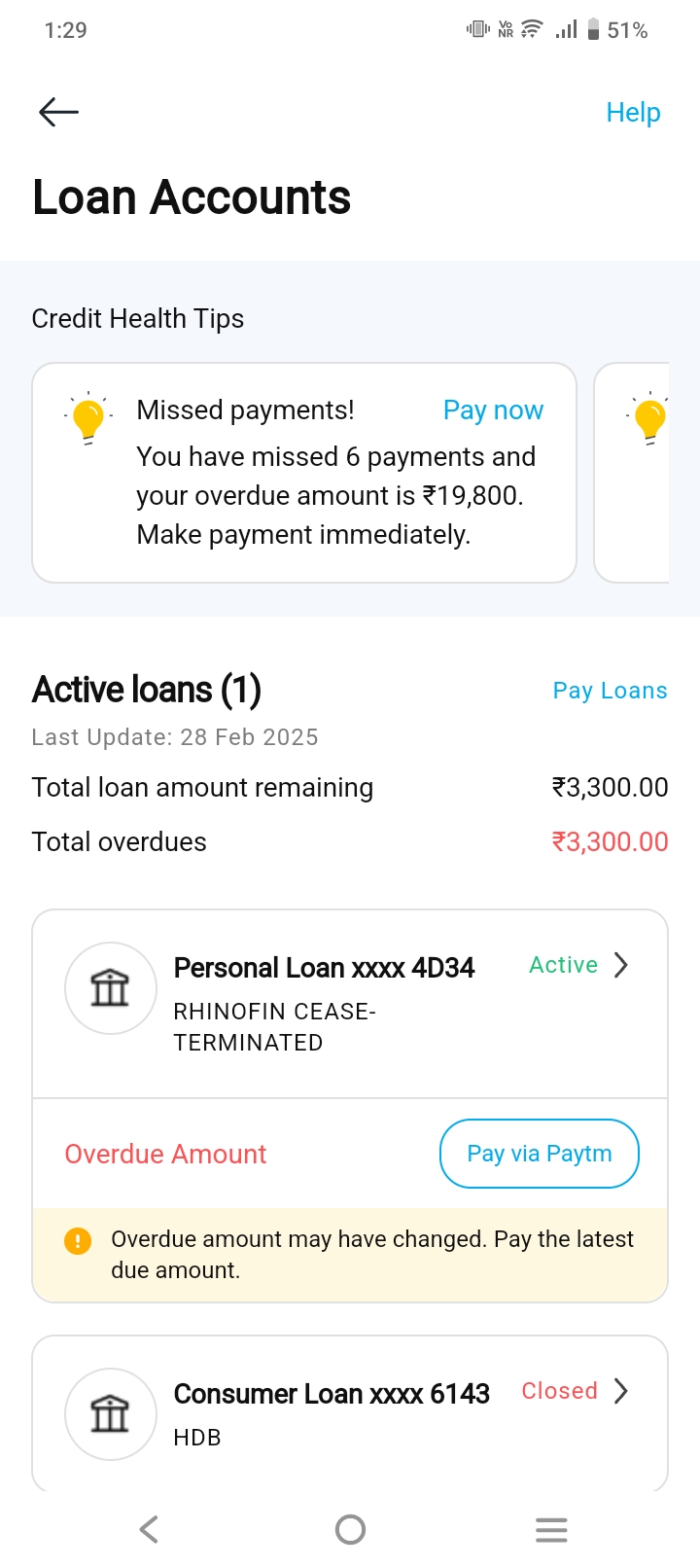Tap the orange warning exclamation icon
Image resolution: width=700 pixels, height=1568 pixels.
[78, 1240]
